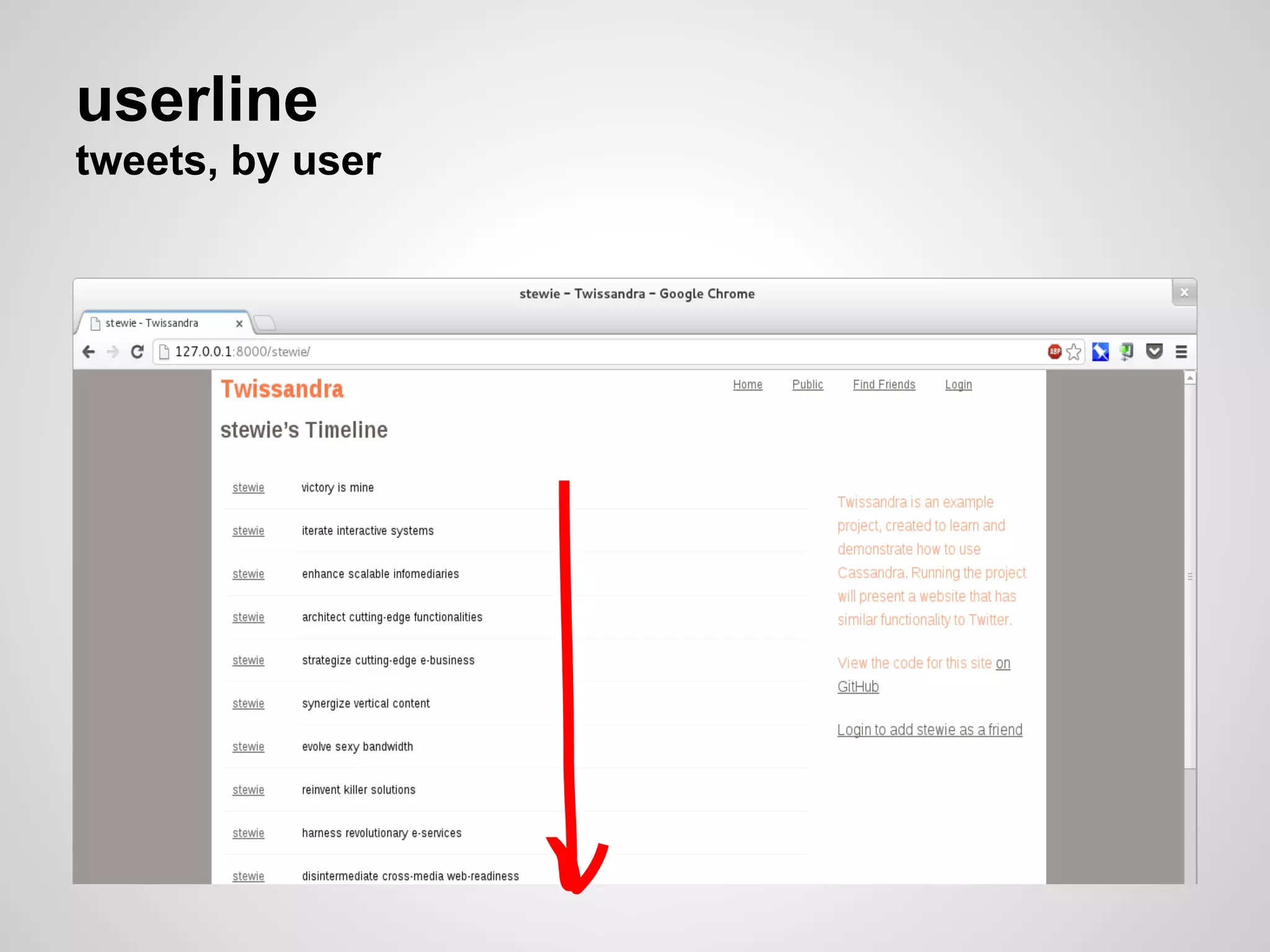The height and width of the screenshot is (952, 1270).
Task: Open the Home navigation link
Action: (x=747, y=384)
